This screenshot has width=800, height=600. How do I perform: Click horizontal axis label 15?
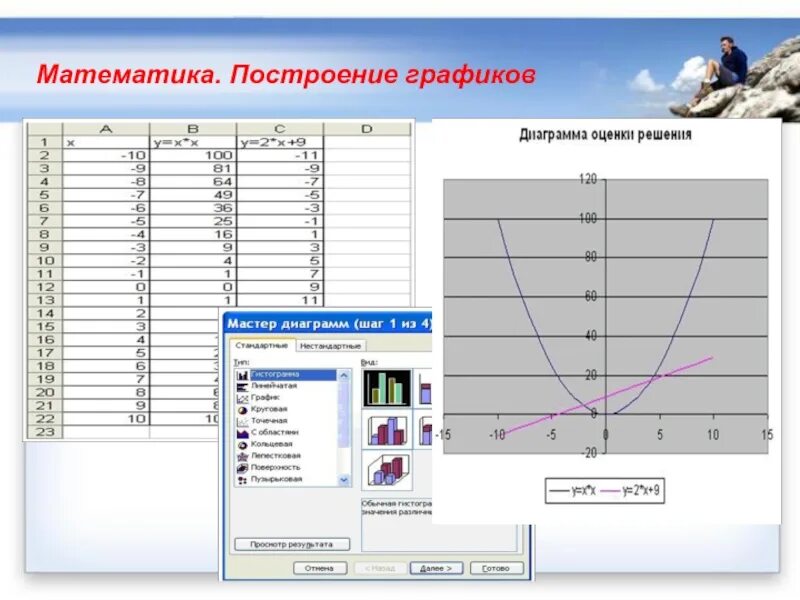pos(767,435)
